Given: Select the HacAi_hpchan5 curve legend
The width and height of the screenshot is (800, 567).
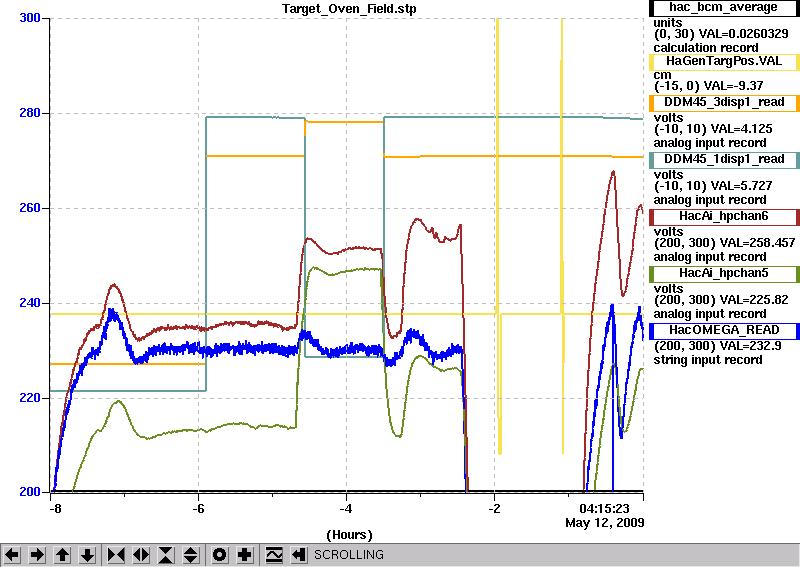Looking at the screenshot, I should (724, 274).
